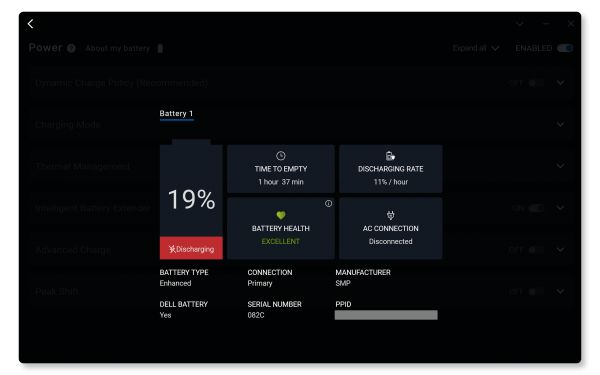Click the Time to Empty clock icon
The image size is (600, 375).
pos(281,156)
